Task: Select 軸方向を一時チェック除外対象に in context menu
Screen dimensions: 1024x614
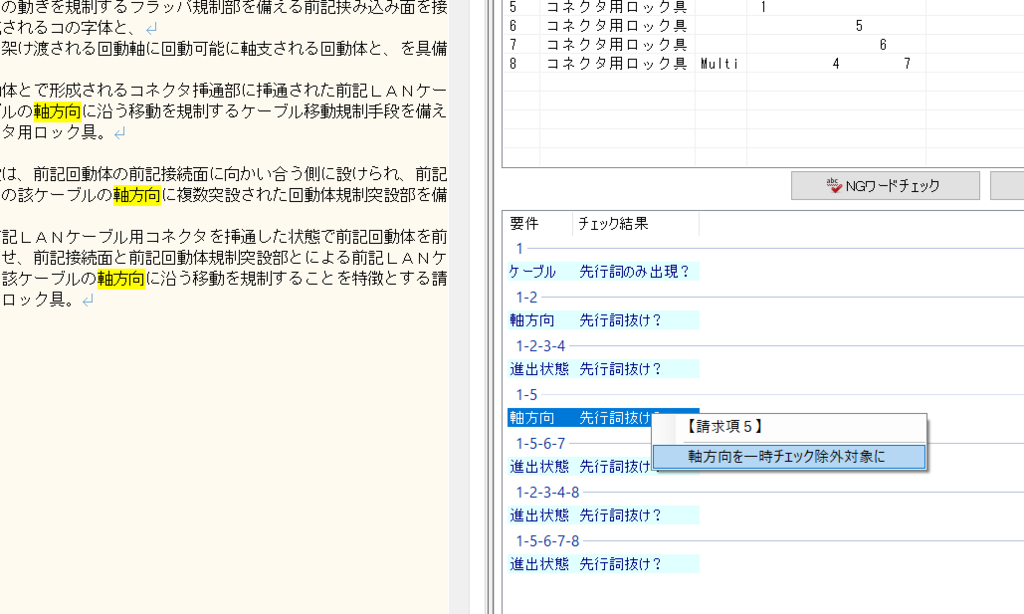Action: pos(789,457)
